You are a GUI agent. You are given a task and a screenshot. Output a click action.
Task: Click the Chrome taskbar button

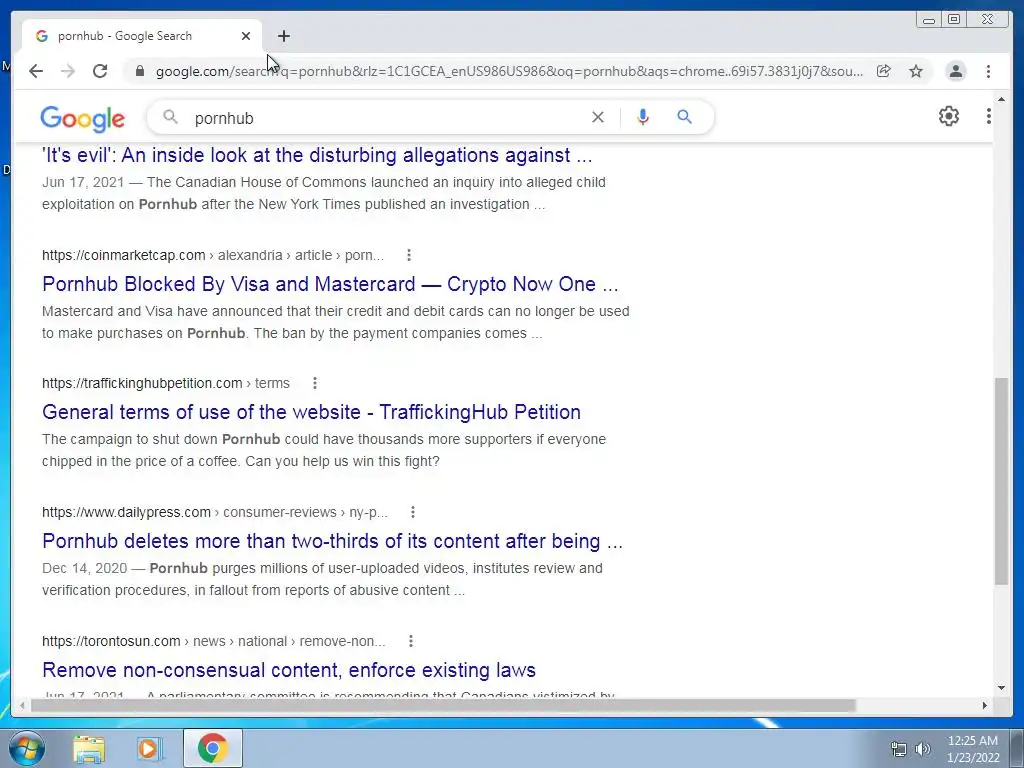click(213, 748)
